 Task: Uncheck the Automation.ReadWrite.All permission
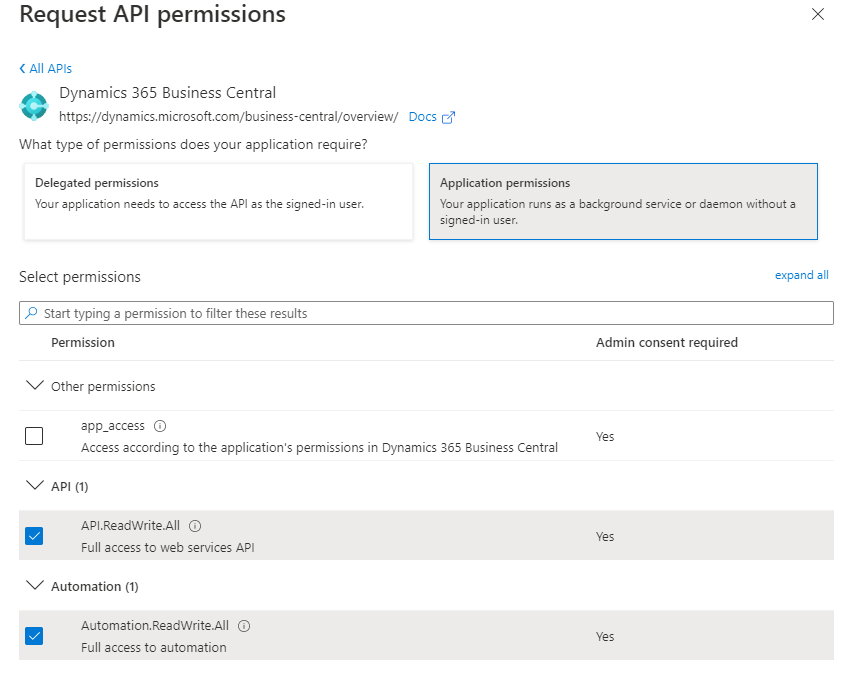coord(34,636)
